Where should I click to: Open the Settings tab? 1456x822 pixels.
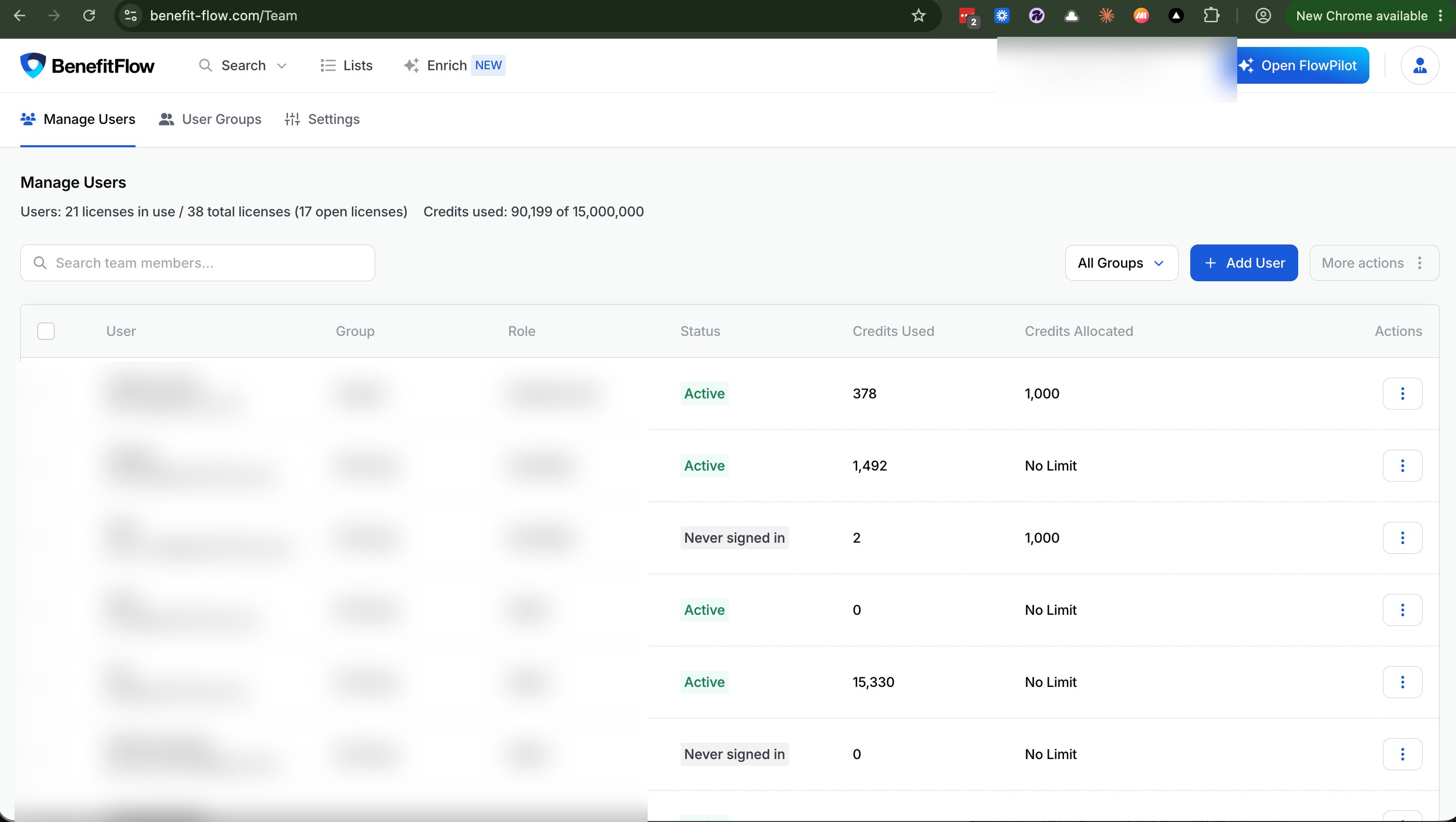click(322, 119)
